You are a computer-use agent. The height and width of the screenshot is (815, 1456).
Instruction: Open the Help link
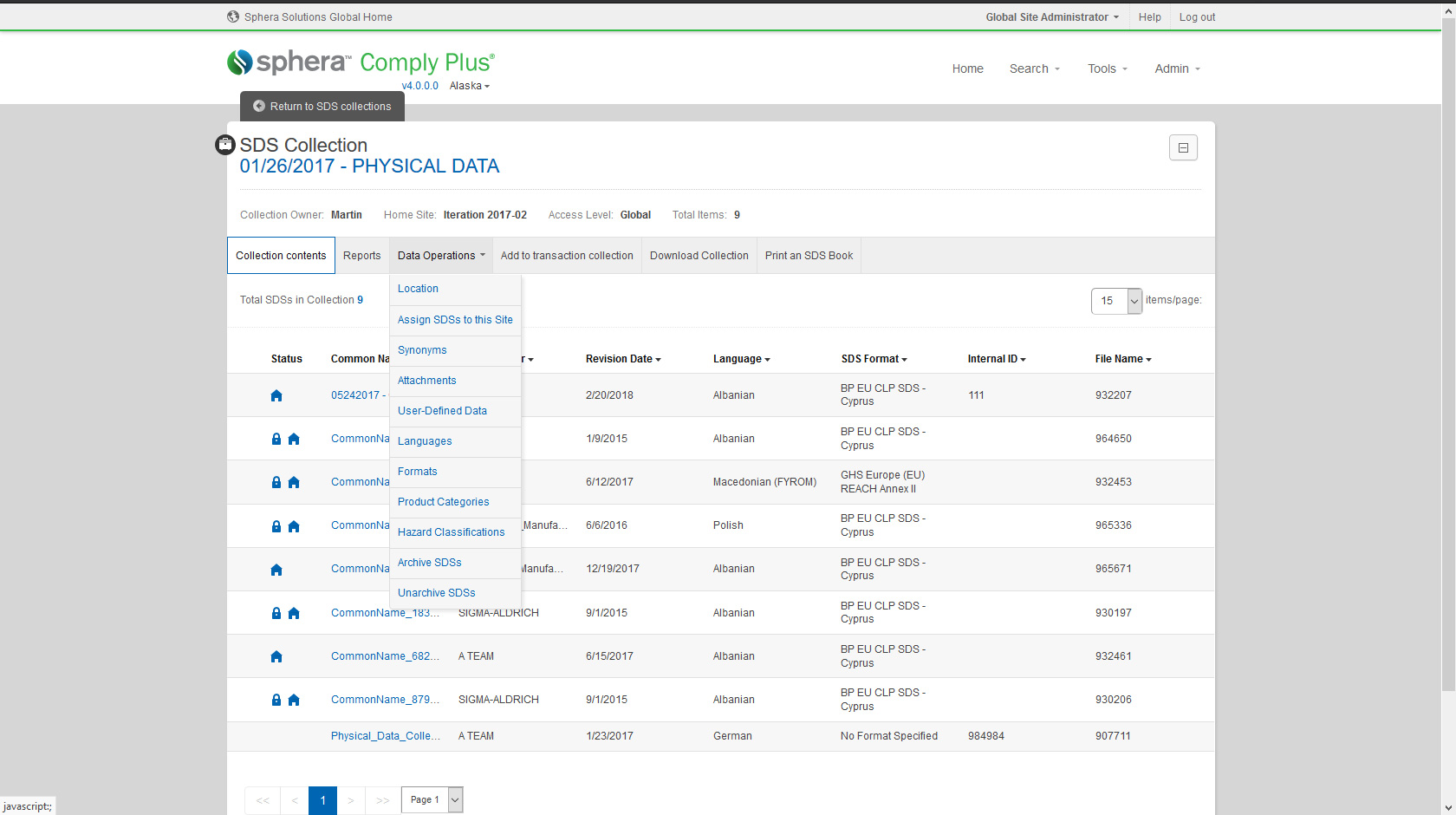[x=1149, y=17]
